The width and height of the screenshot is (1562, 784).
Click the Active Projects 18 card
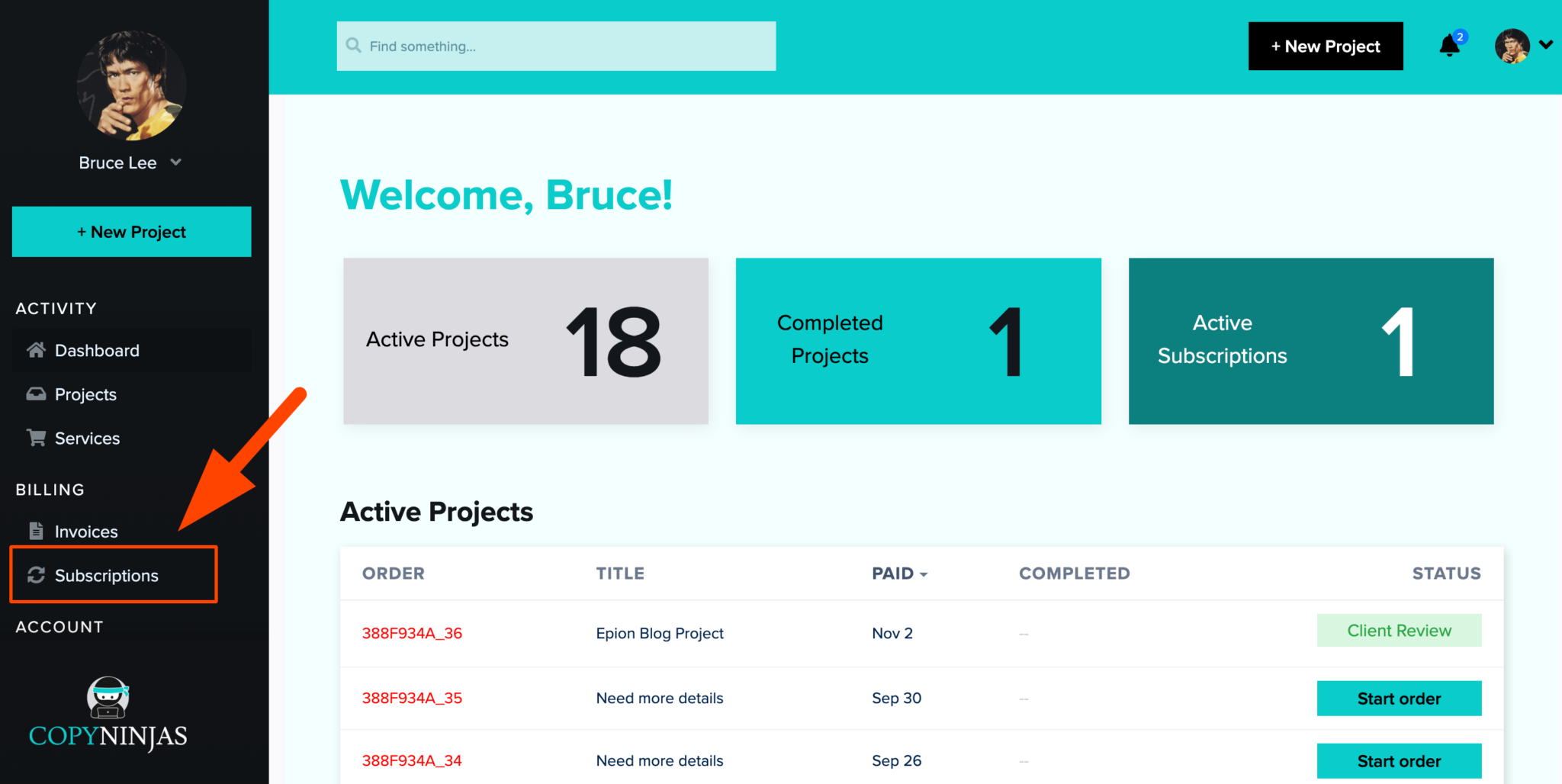pyautogui.click(x=525, y=341)
